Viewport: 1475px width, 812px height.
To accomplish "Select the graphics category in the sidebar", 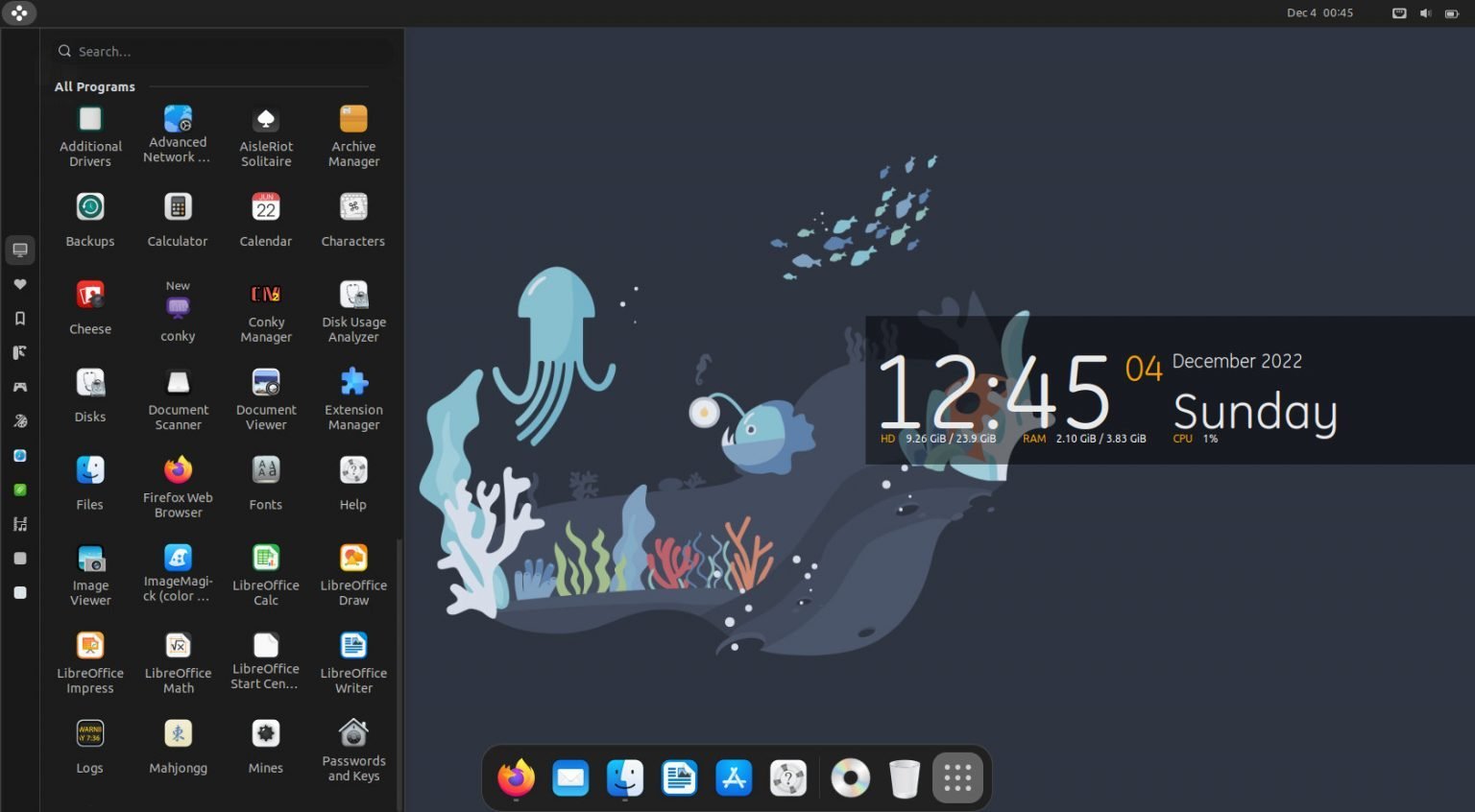I will point(19,420).
